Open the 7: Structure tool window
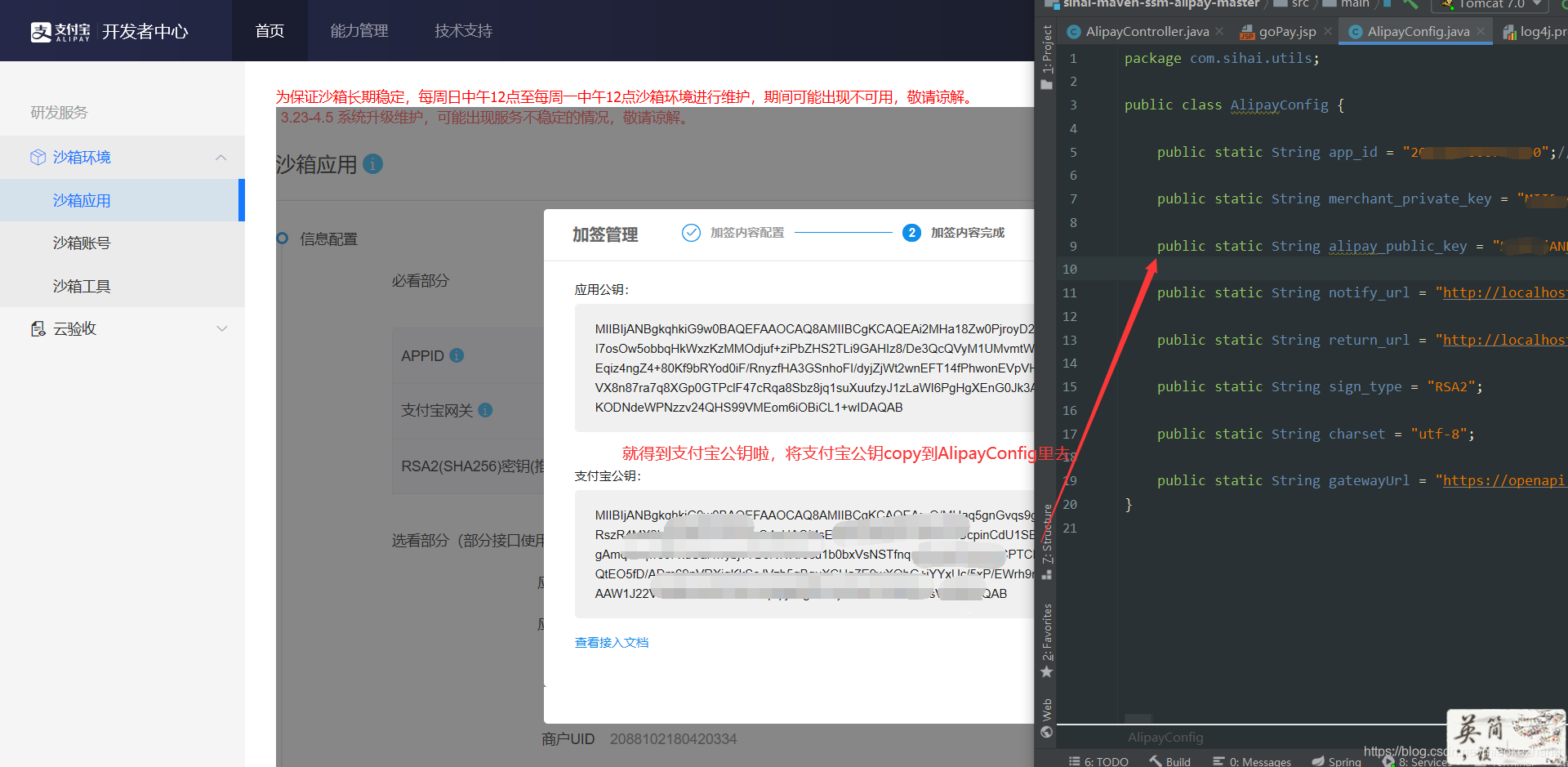The image size is (1568, 767). (1047, 542)
